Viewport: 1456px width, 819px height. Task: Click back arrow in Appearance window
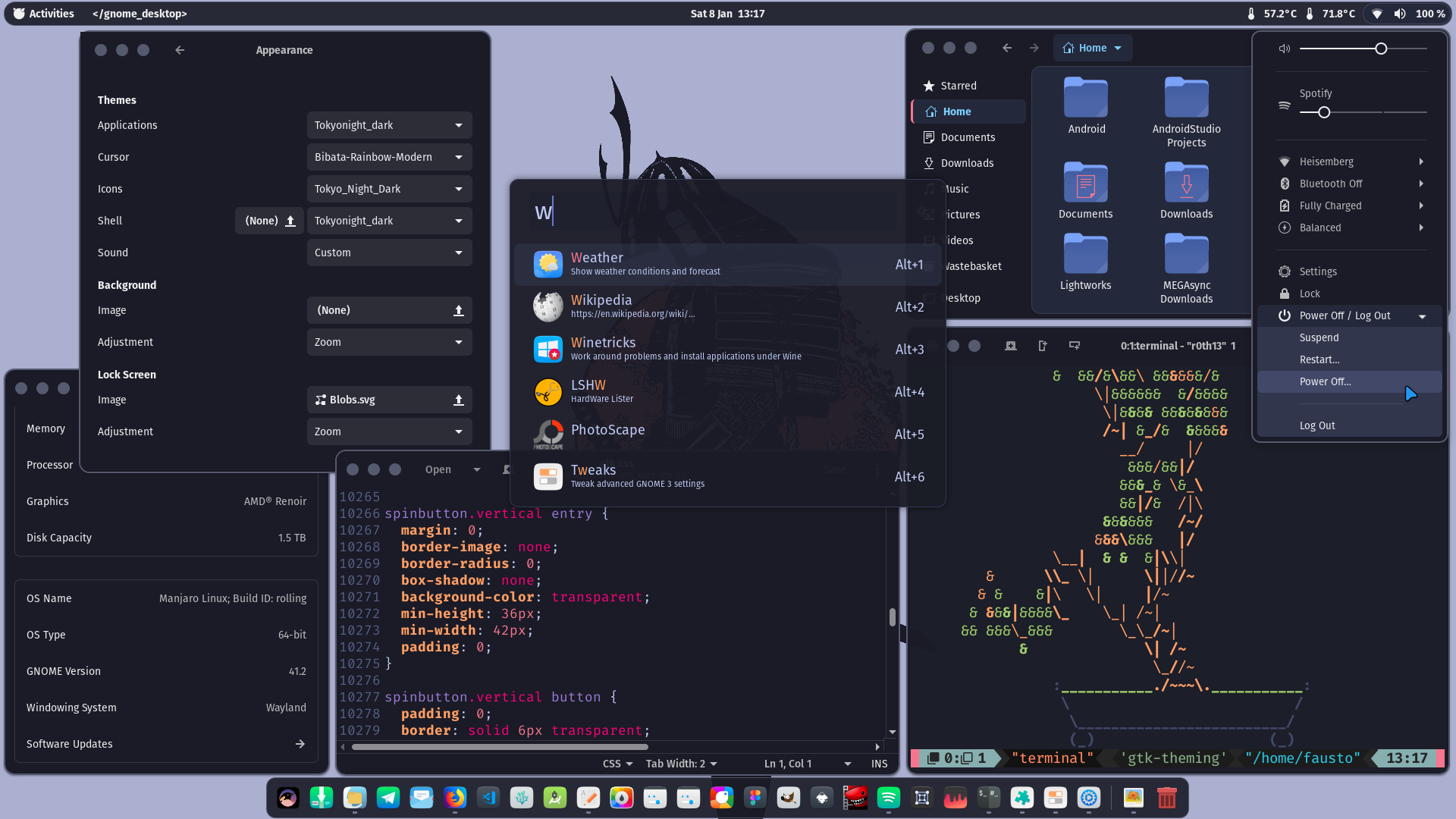click(x=180, y=50)
